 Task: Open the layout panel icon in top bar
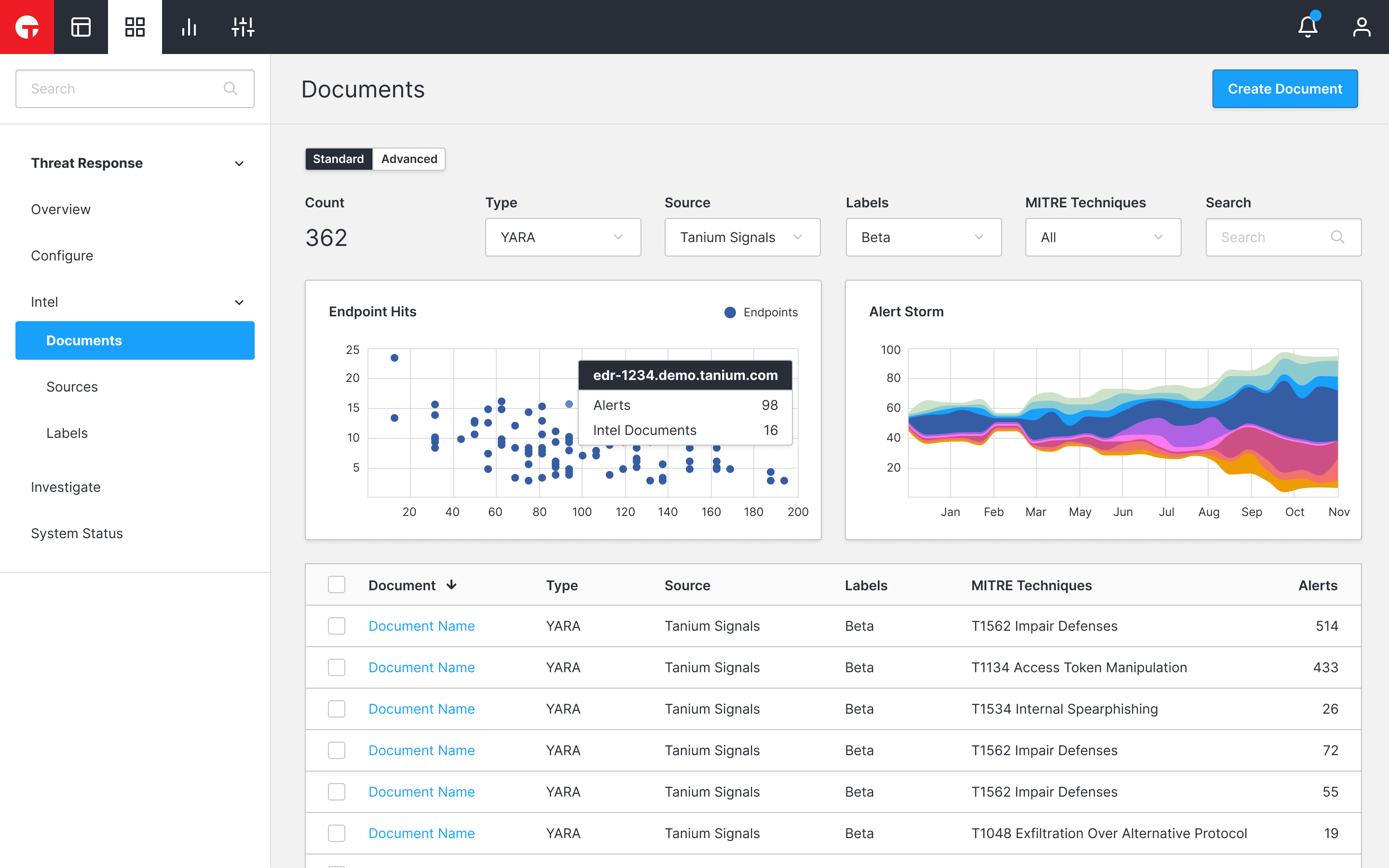(81, 27)
